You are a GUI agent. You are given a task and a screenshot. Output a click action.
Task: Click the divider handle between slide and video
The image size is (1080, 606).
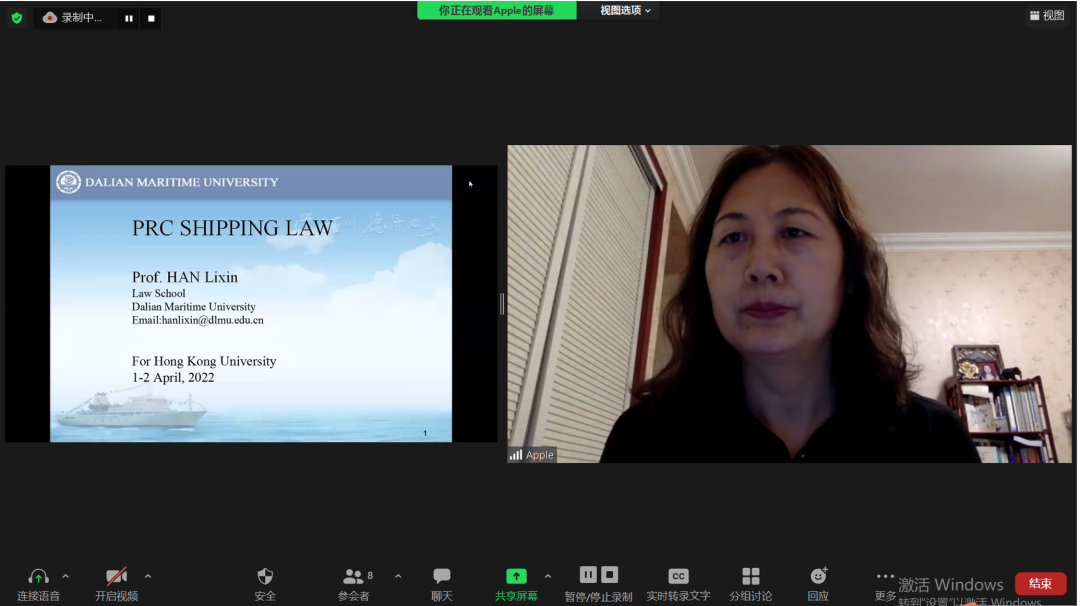(502, 304)
